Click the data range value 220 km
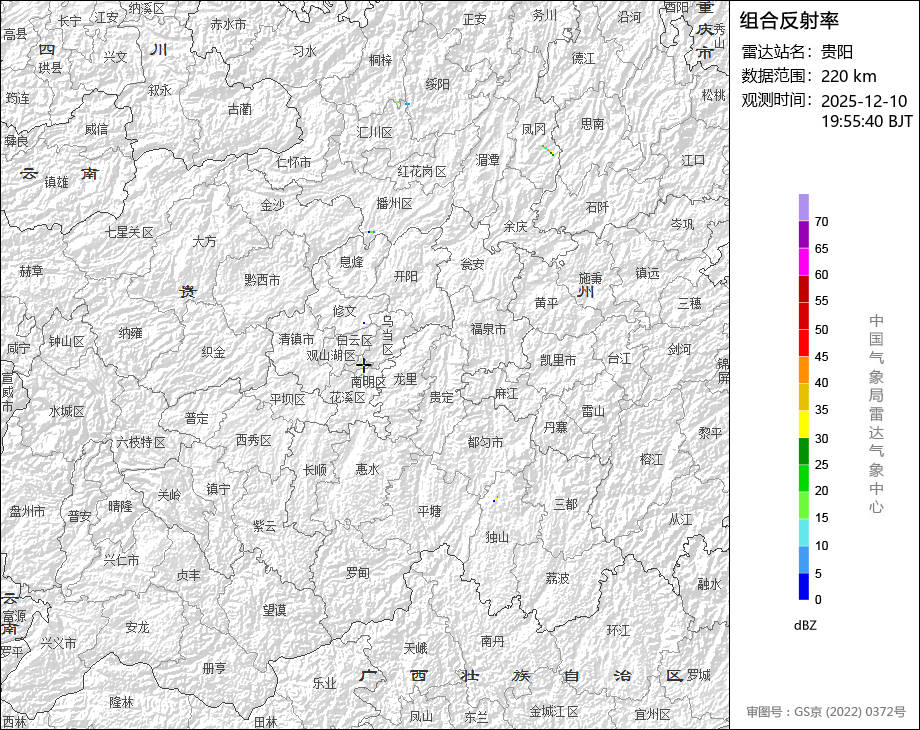Screen dimensions: 920x730 tap(848, 76)
